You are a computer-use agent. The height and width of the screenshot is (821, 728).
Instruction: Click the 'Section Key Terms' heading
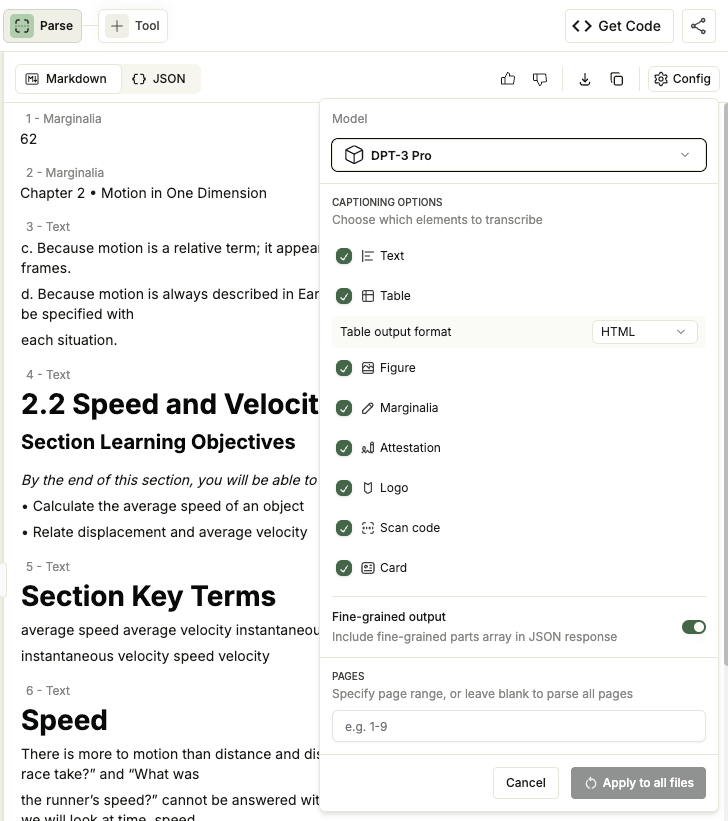[x=148, y=596]
